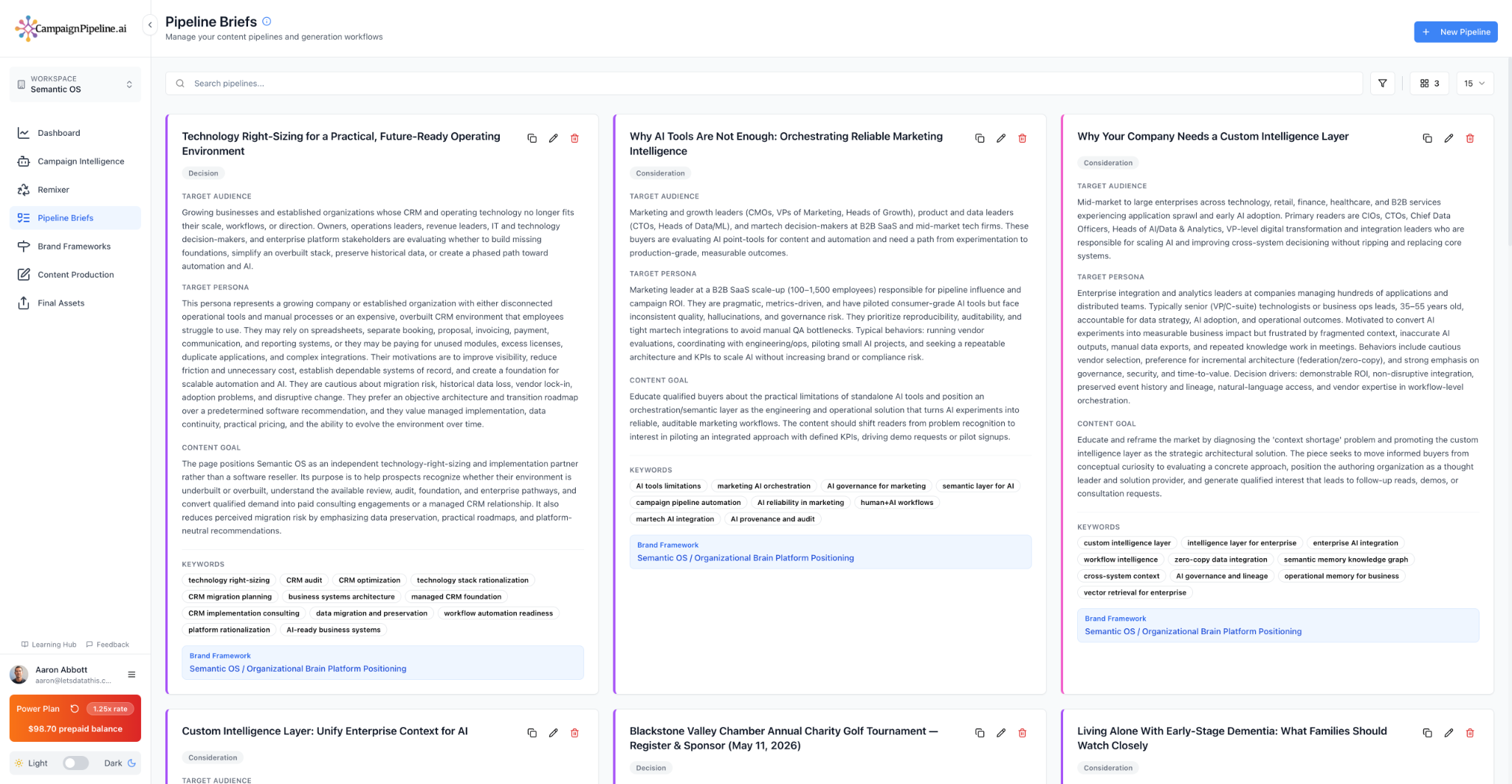This screenshot has width=1512, height=784.
Task: Click the 'CRM audit' keyword tag
Action: [304, 580]
